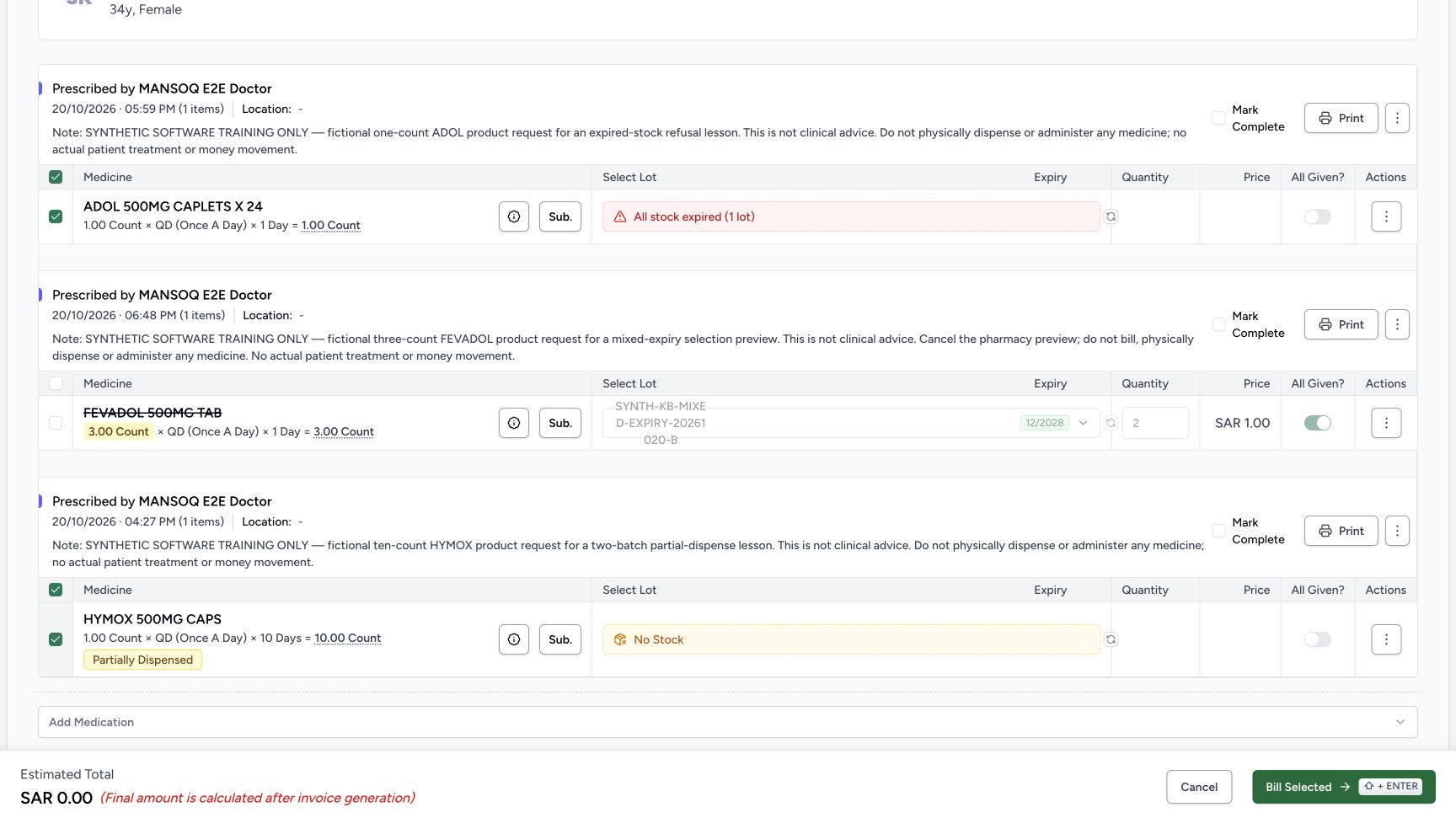Refresh lots icon in ADOL row
The width and height of the screenshot is (1456, 823).
click(1111, 216)
